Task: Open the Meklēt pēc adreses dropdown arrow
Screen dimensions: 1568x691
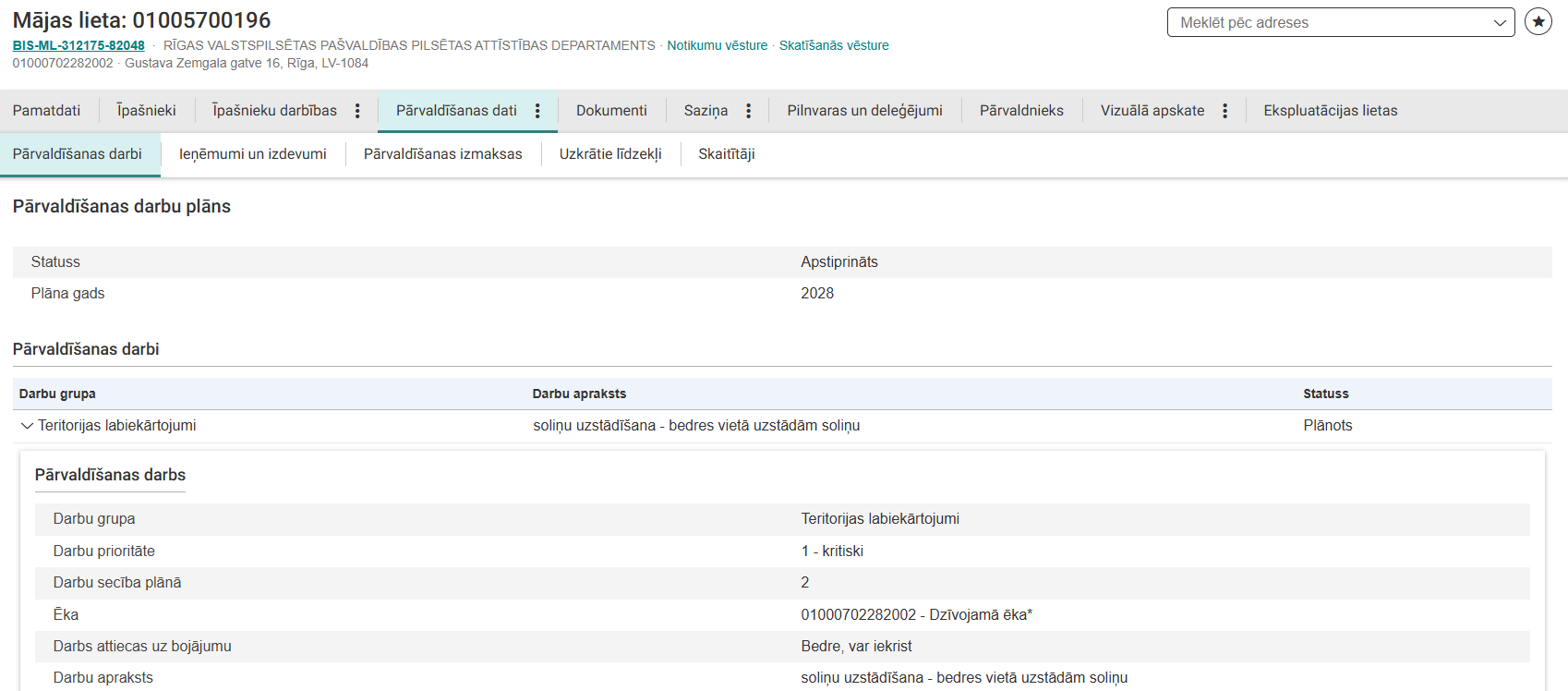Action: 1500,23
